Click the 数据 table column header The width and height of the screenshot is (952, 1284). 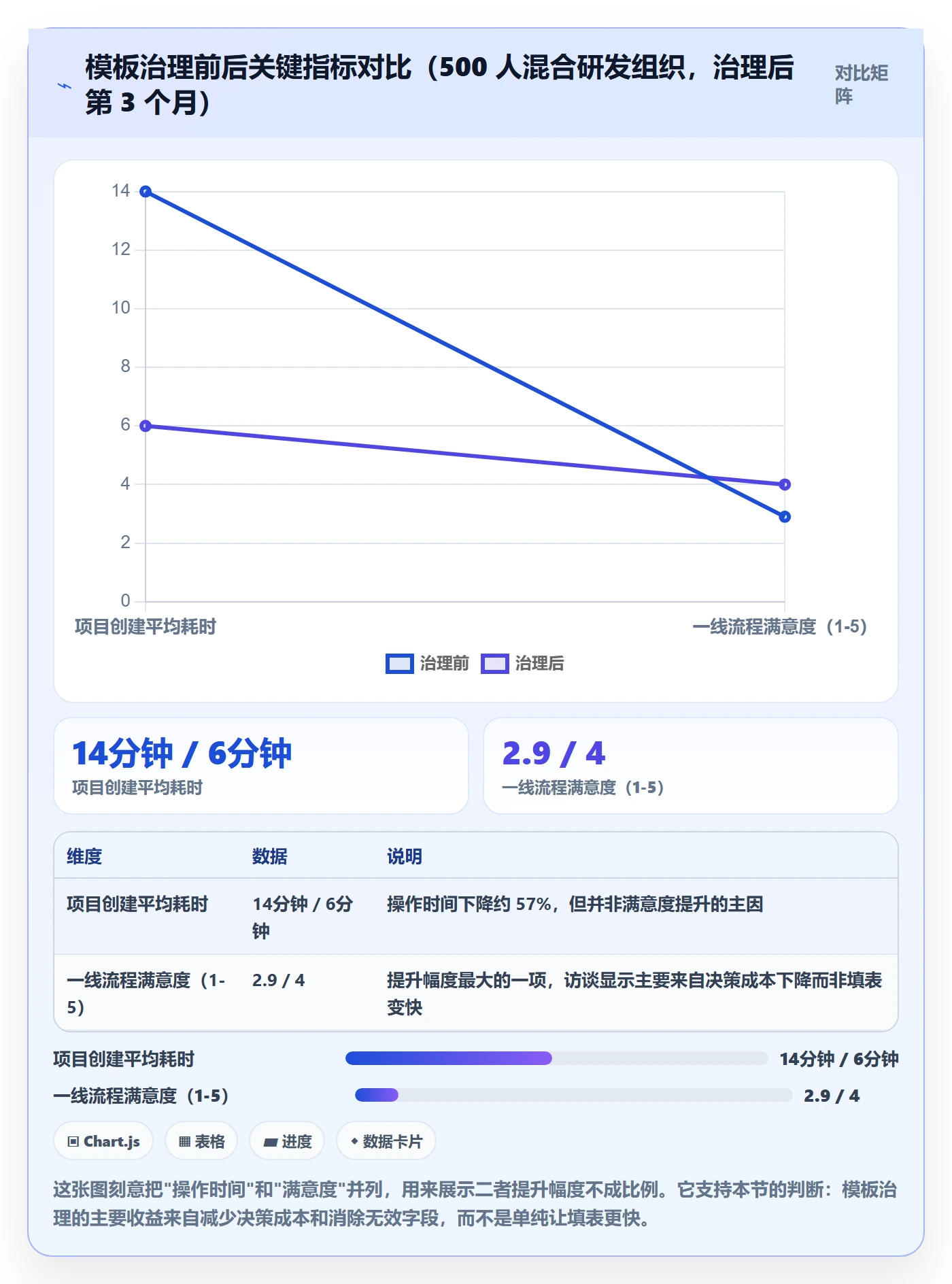point(270,856)
